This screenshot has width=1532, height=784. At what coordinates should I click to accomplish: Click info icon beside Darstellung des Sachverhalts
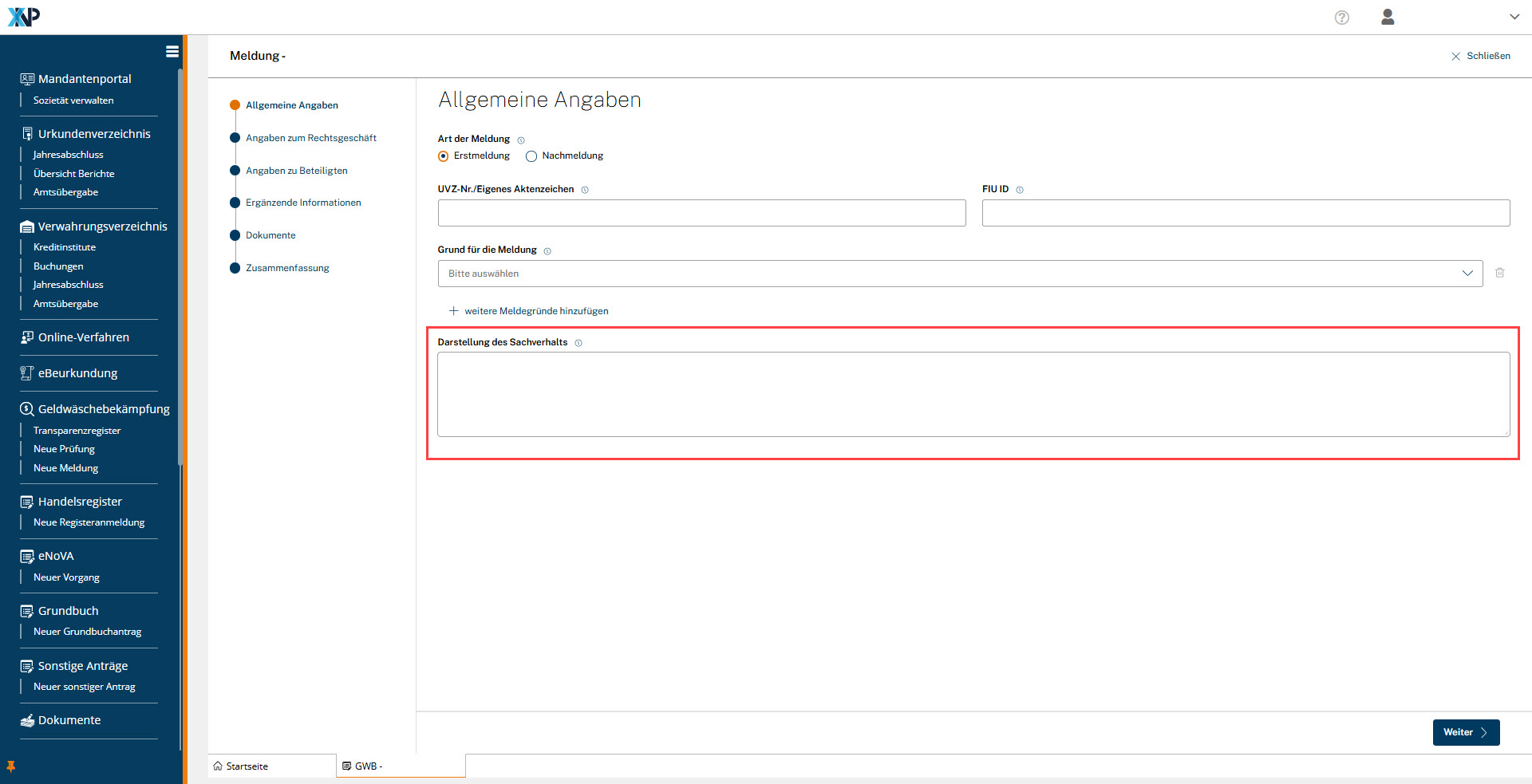pyautogui.click(x=578, y=343)
